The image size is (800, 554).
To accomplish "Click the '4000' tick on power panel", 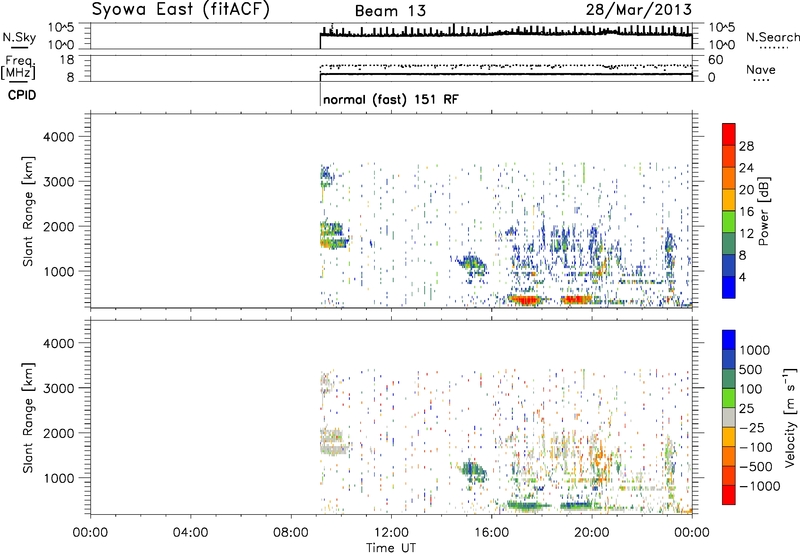I will [58, 137].
